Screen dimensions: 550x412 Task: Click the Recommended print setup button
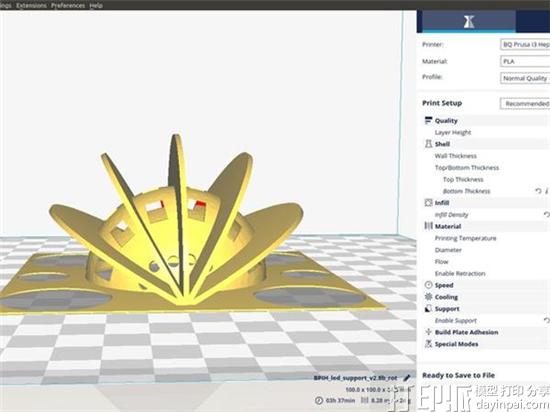[525, 104]
